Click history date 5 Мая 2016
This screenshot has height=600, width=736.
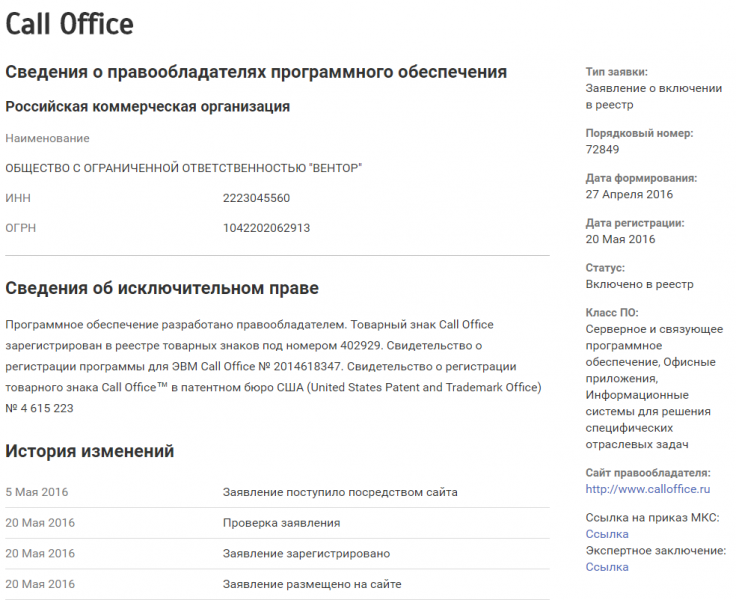[37, 492]
